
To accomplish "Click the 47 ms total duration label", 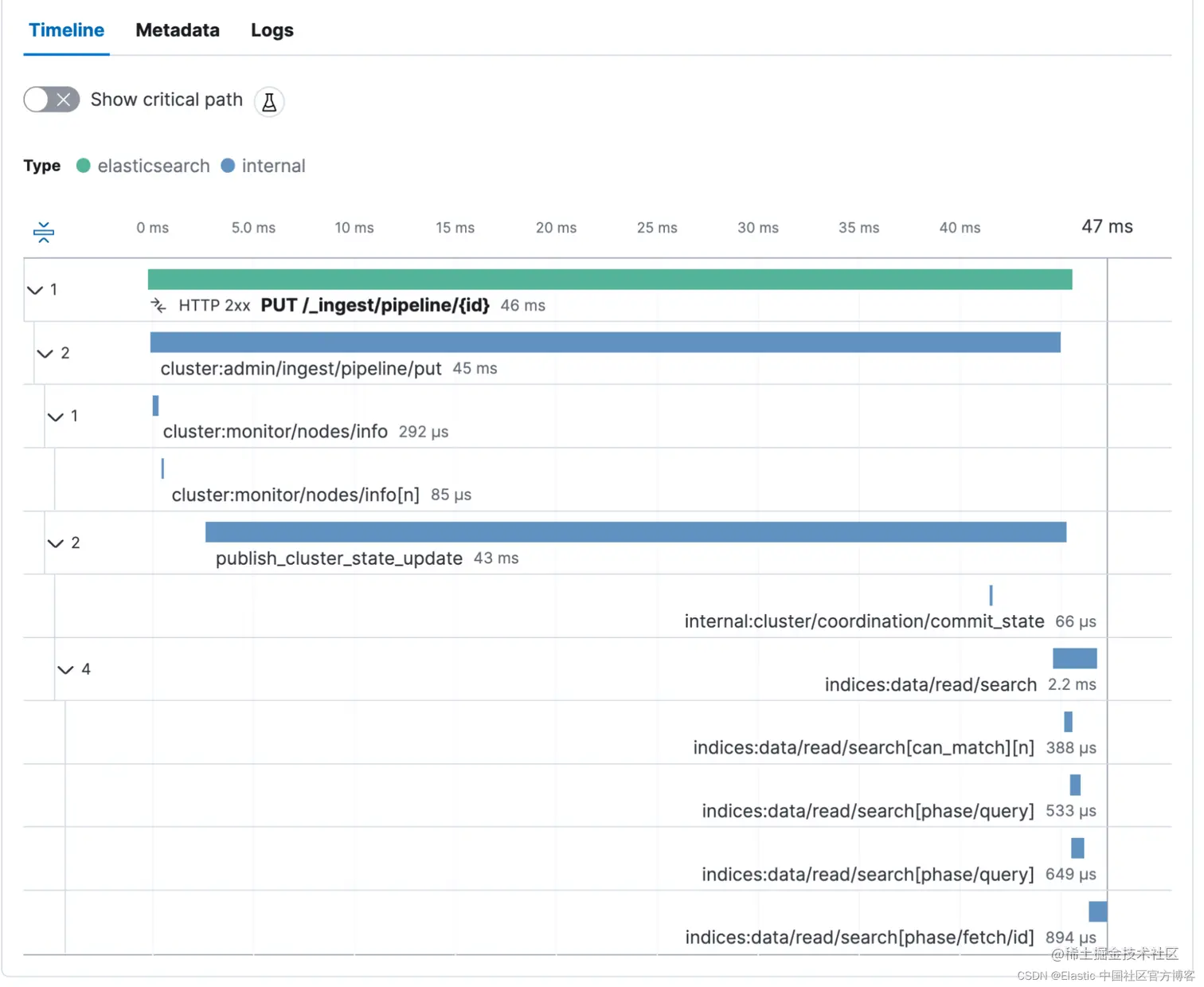I will click(x=1107, y=226).
